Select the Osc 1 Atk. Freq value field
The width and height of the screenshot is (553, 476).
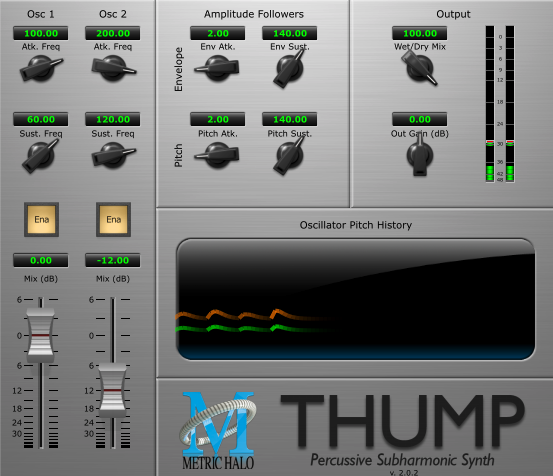click(x=41, y=33)
